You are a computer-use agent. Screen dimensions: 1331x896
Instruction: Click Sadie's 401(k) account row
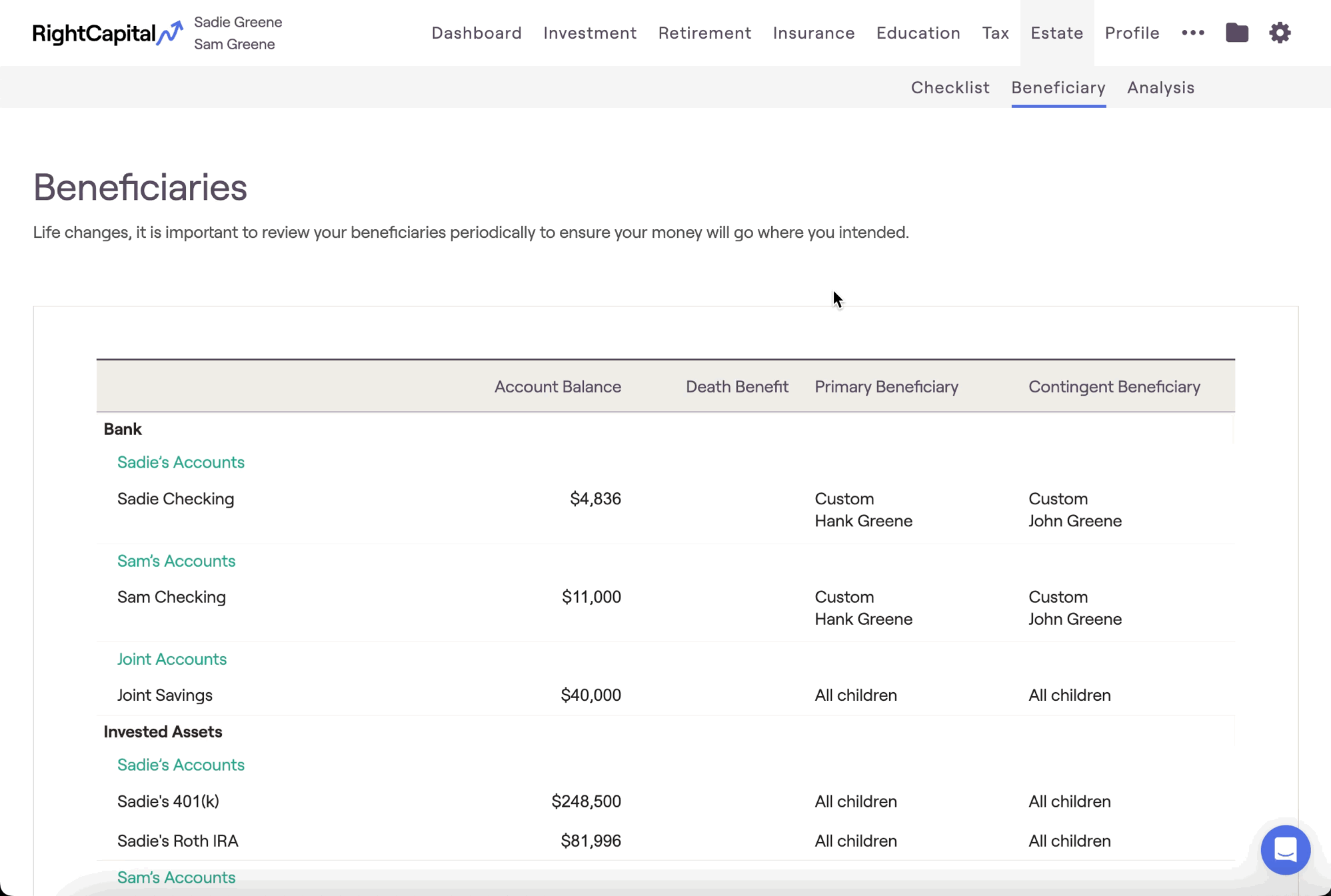click(168, 801)
